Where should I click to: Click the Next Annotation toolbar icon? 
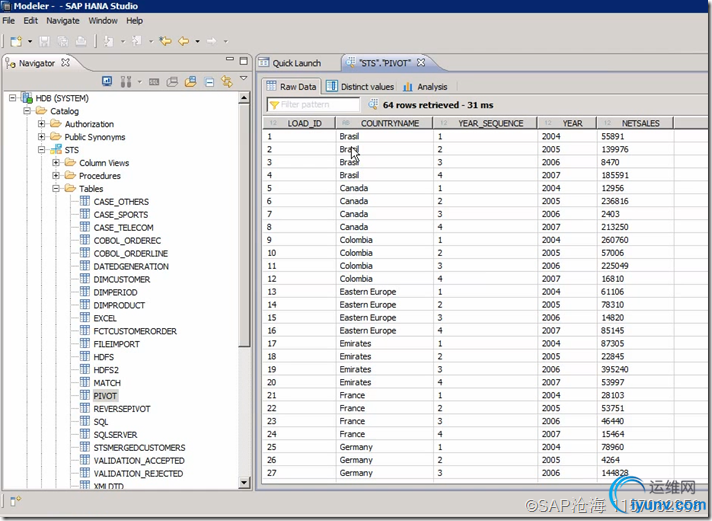pos(109,41)
